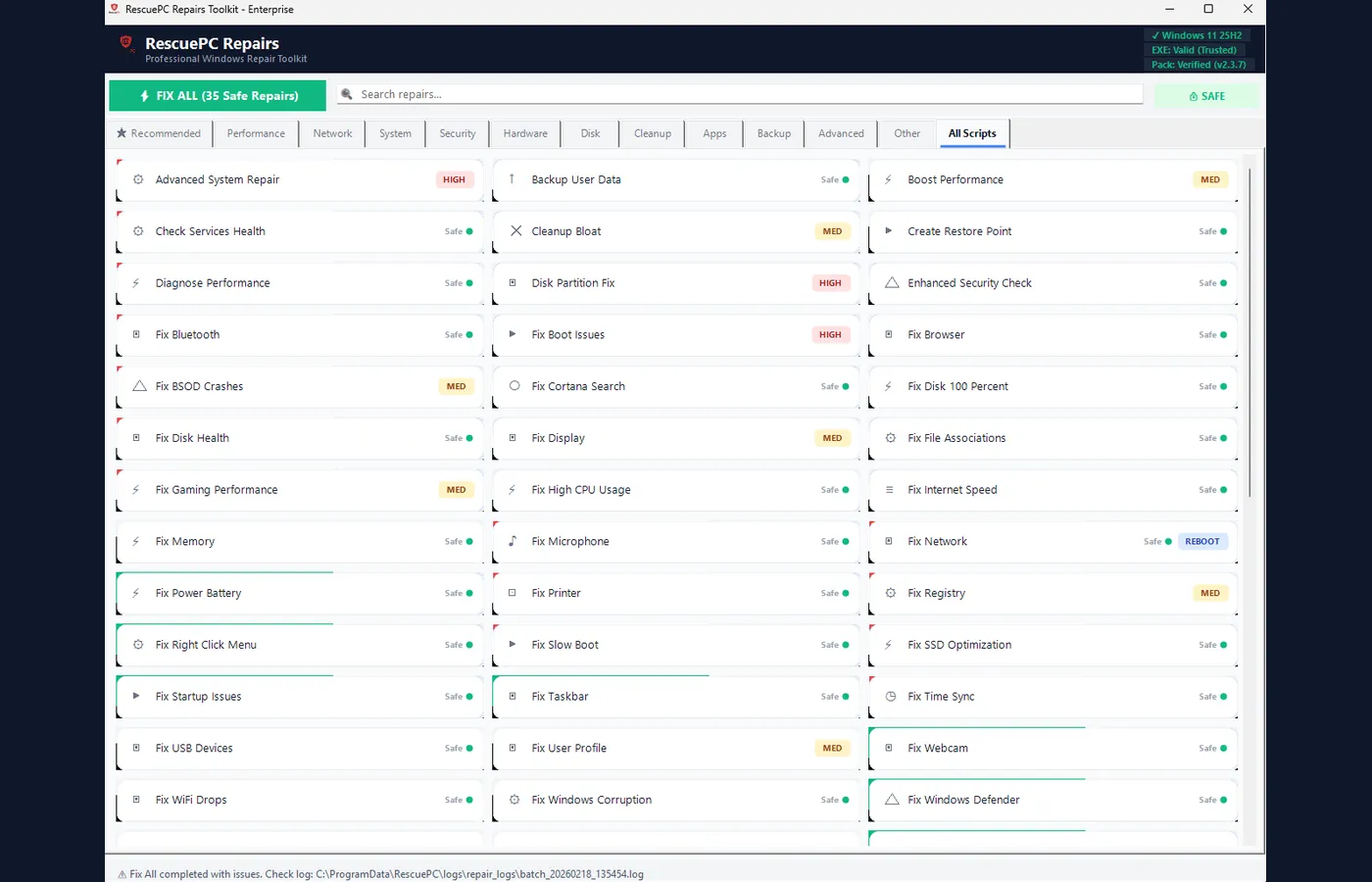Screen dimensions: 1372x882
Task: Click the lightning icon on Fix High CPU Usage
Action: pyautogui.click(x=513, y=490)
